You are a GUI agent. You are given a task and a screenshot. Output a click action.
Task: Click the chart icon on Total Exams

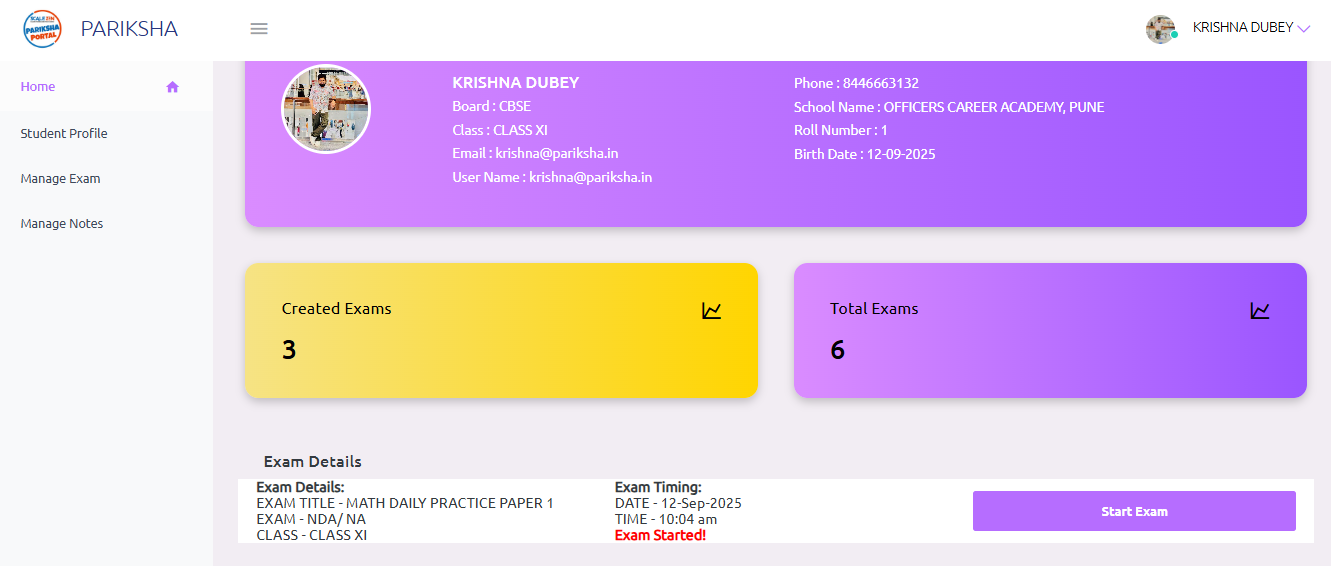click(1259, 311)
